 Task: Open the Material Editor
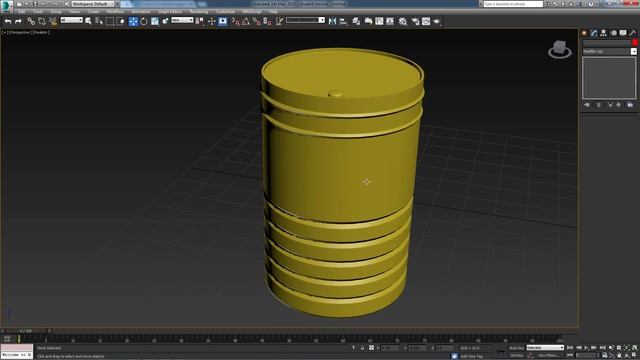(x=403, y=21)
